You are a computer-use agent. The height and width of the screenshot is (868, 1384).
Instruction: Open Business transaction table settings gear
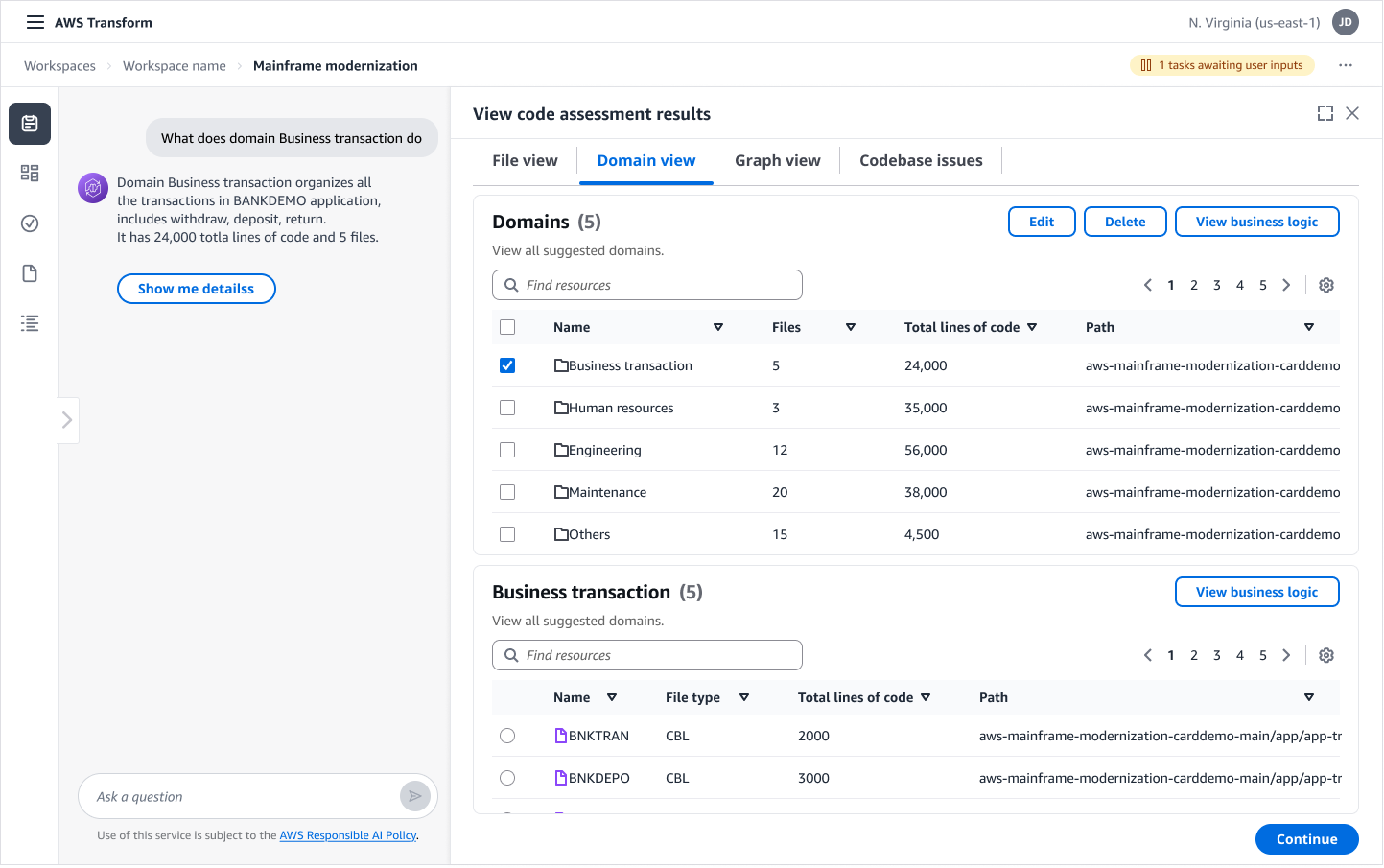coord(1326,655)
